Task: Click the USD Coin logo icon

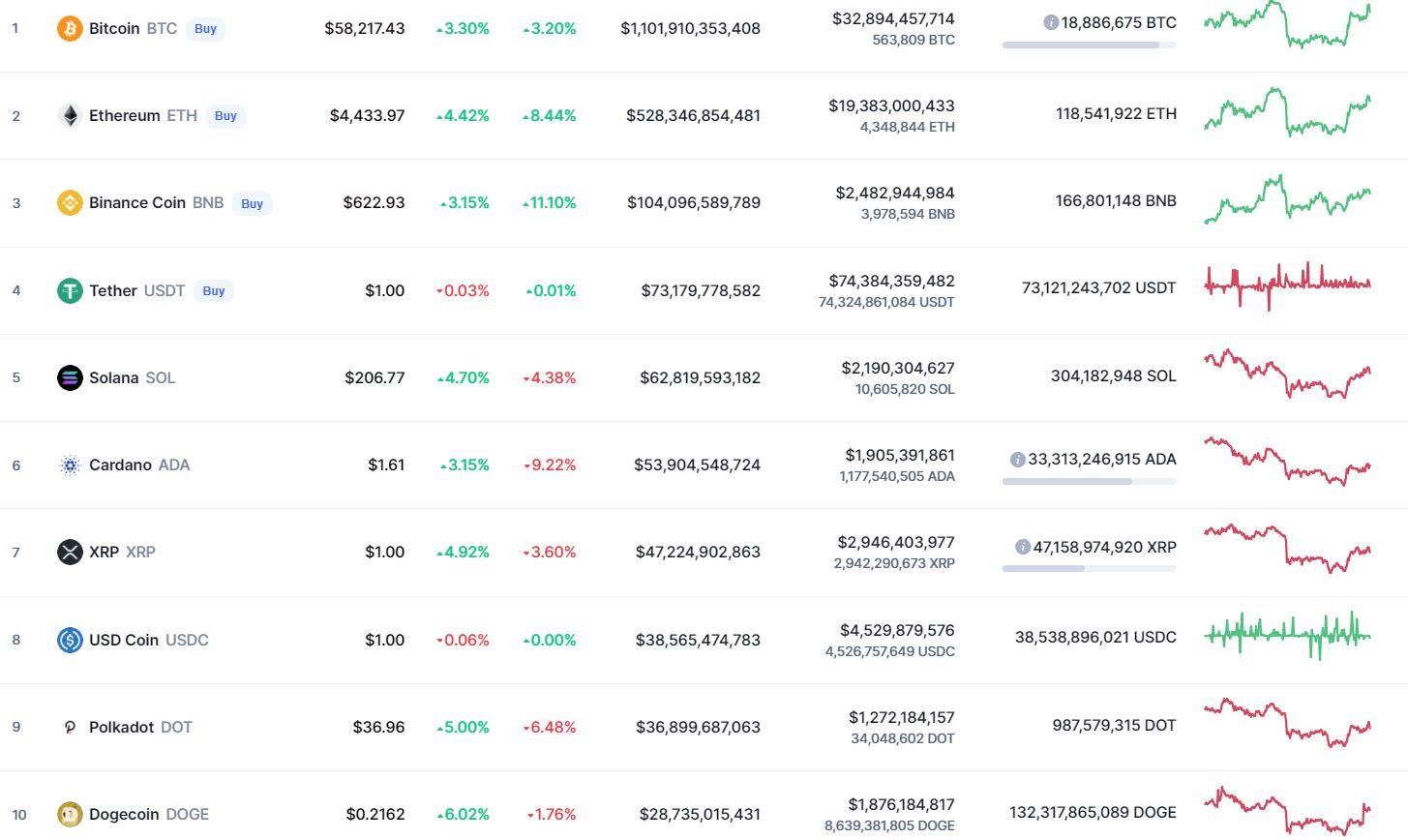Action: click(70, 640)
